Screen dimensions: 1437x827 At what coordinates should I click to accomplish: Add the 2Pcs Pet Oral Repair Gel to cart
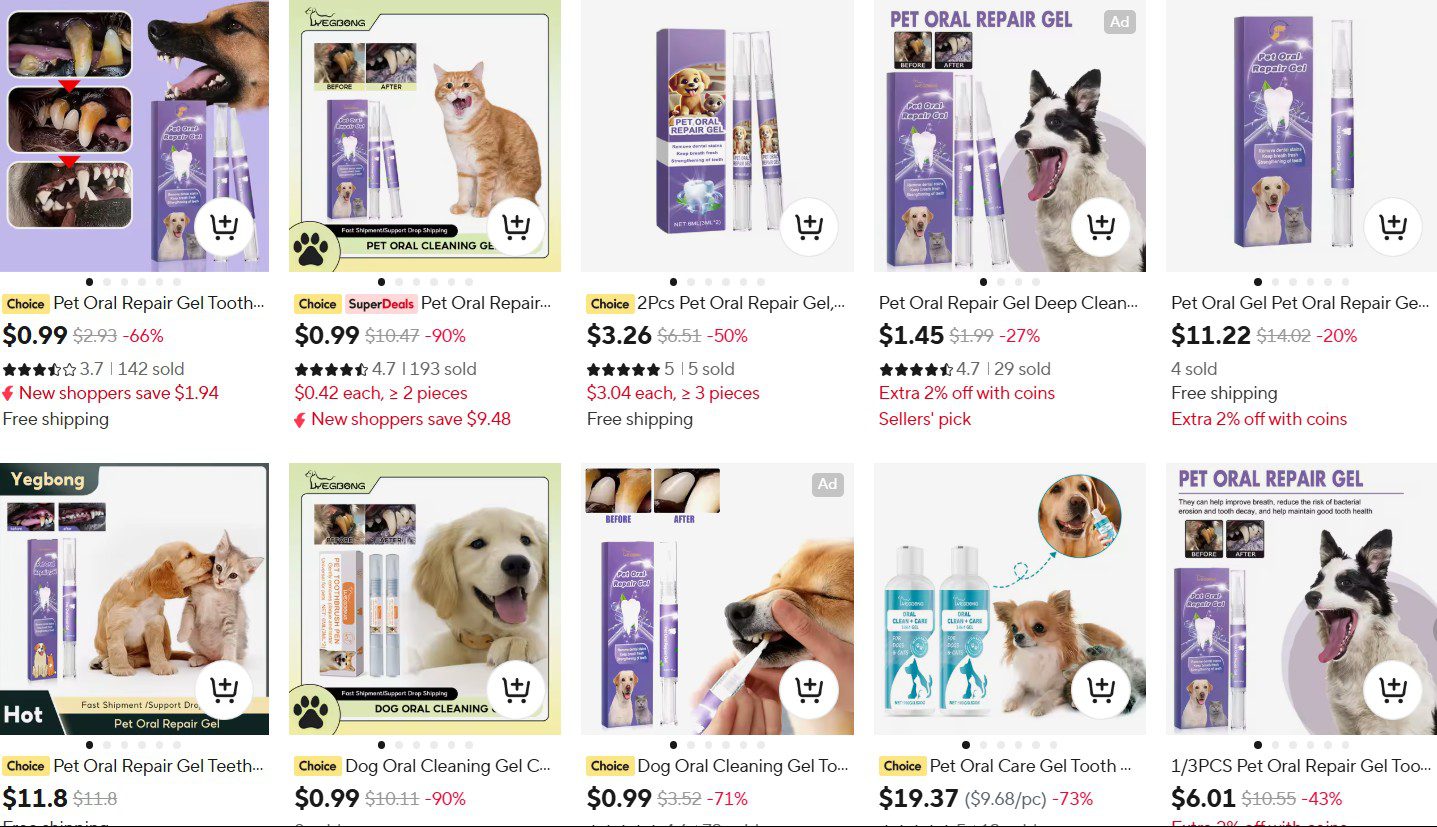(x=808, y=227)
